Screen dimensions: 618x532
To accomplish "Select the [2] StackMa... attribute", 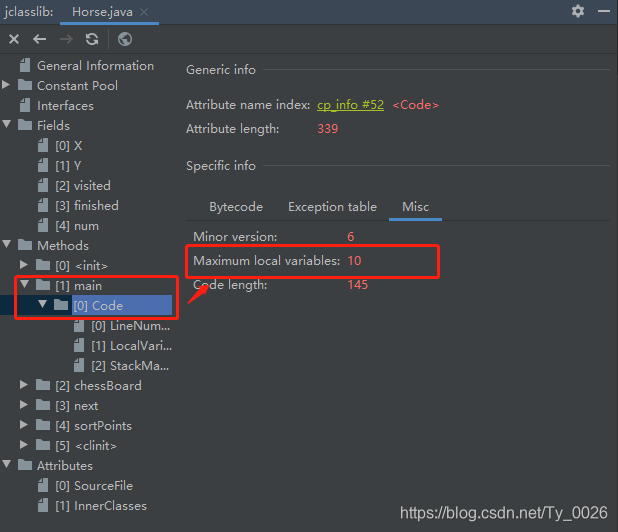I will pos(130,366).
